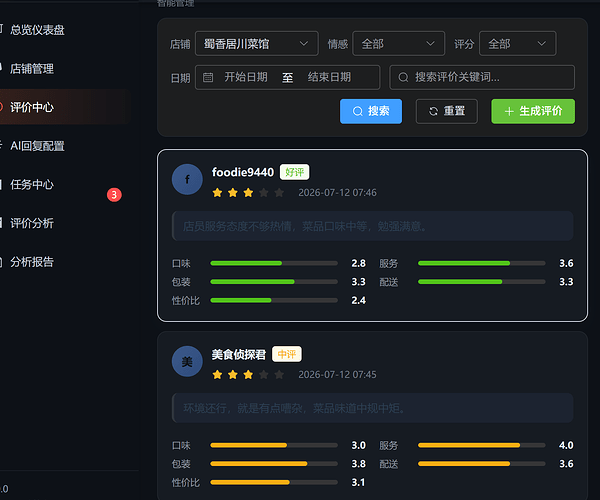Click the magnifier icon in keyword box
This screenshot has width=600, height=500.
[403, 78]
